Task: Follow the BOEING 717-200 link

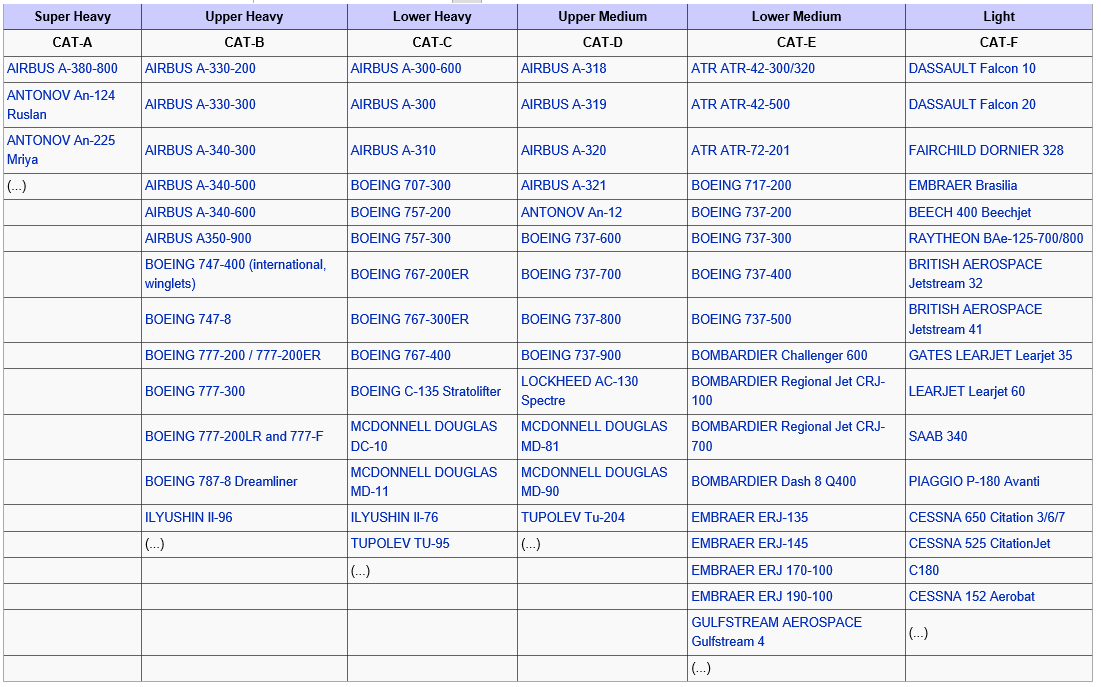Action: [x=741, y=185]
